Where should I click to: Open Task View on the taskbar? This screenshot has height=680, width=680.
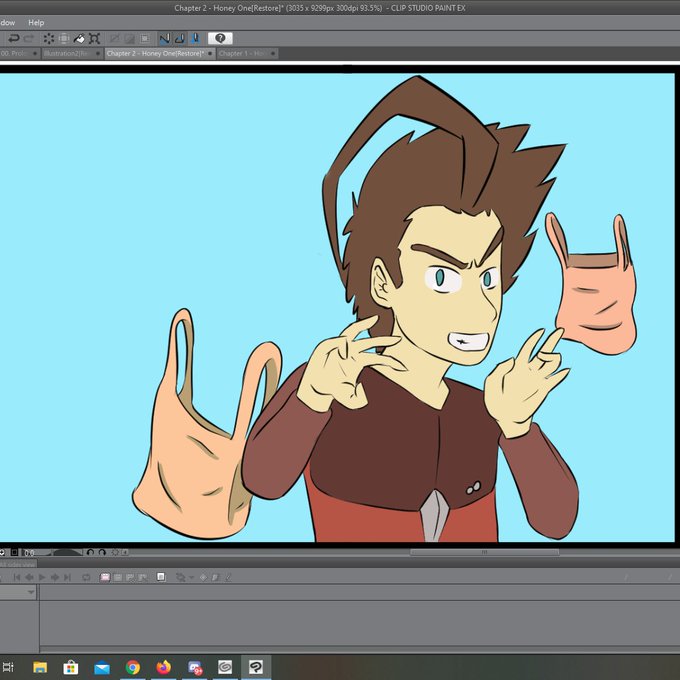point(9,667)
